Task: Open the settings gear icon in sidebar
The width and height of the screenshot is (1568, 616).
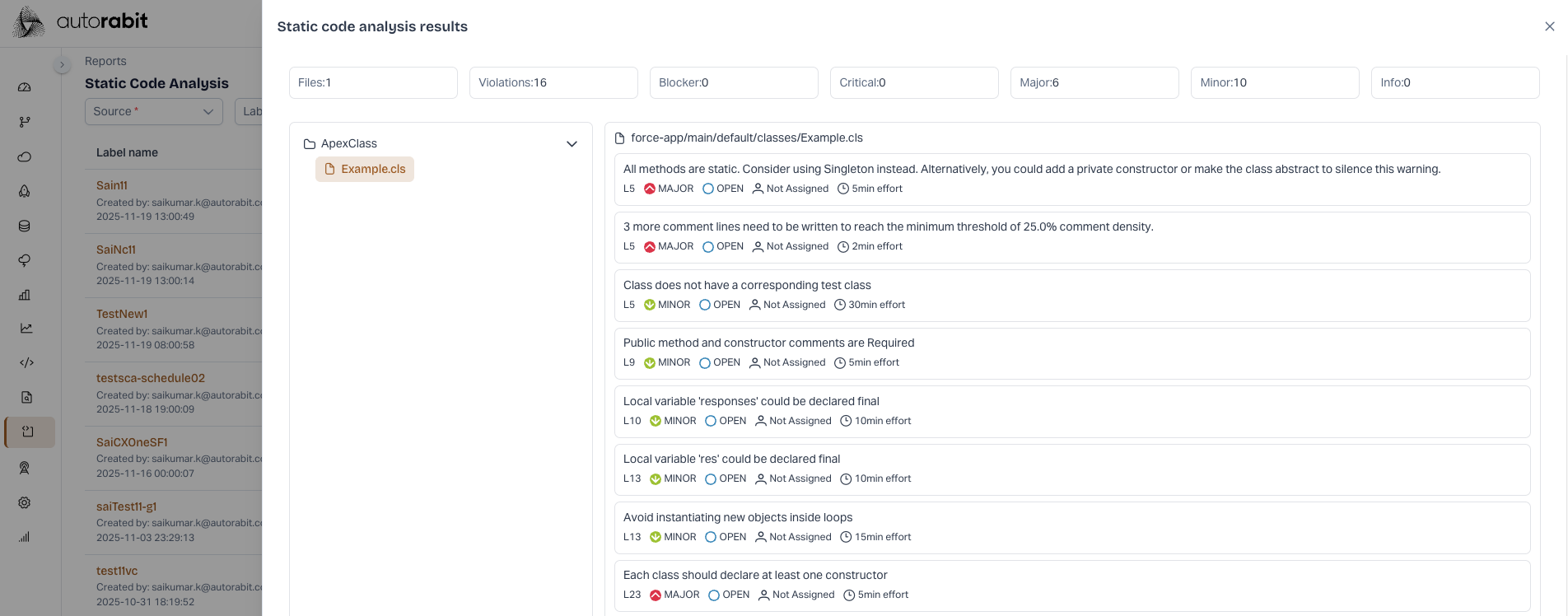Action: [x=25, y=502]
